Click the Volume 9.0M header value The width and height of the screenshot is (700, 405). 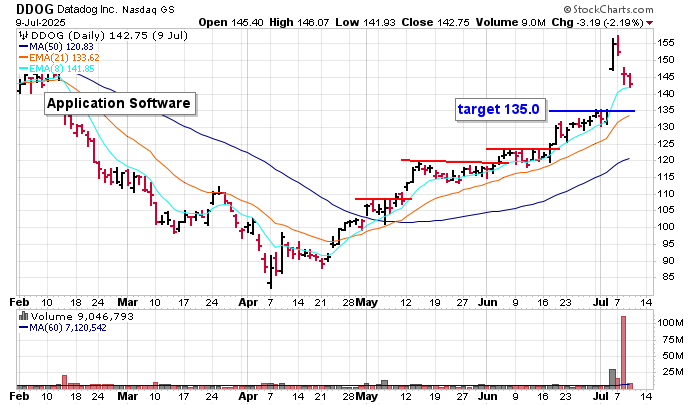[x=510, y=22]
